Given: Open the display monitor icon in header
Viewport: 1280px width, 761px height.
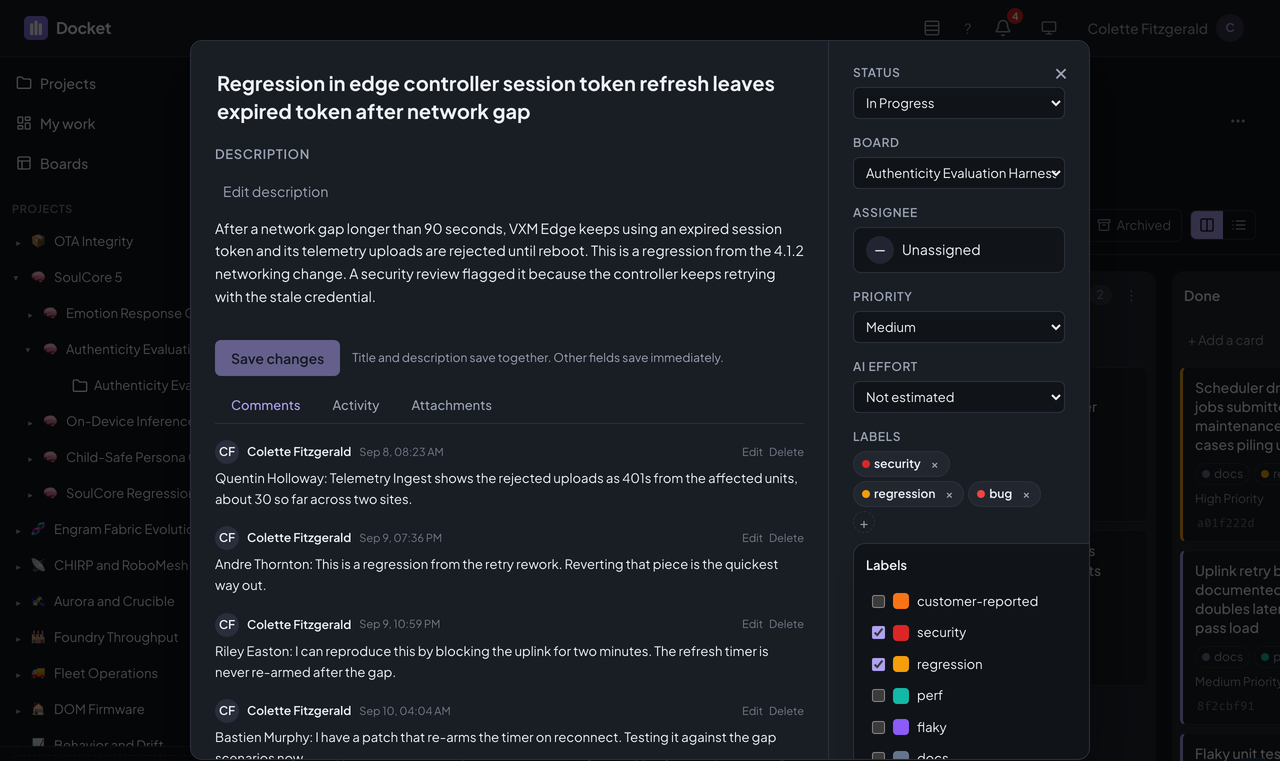Looking at the screenshot, I should click(x=1049, y=28).
